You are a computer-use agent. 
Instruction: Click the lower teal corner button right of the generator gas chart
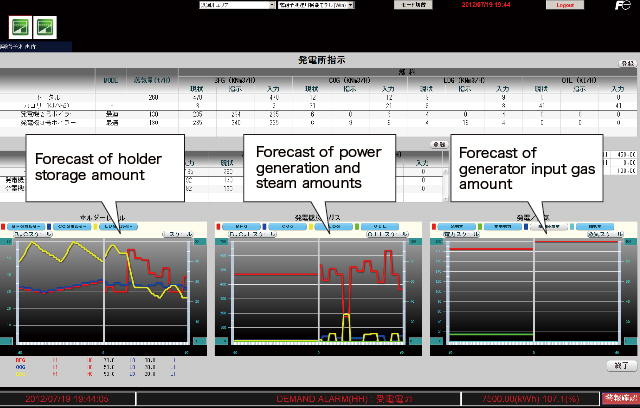point(631,341)
